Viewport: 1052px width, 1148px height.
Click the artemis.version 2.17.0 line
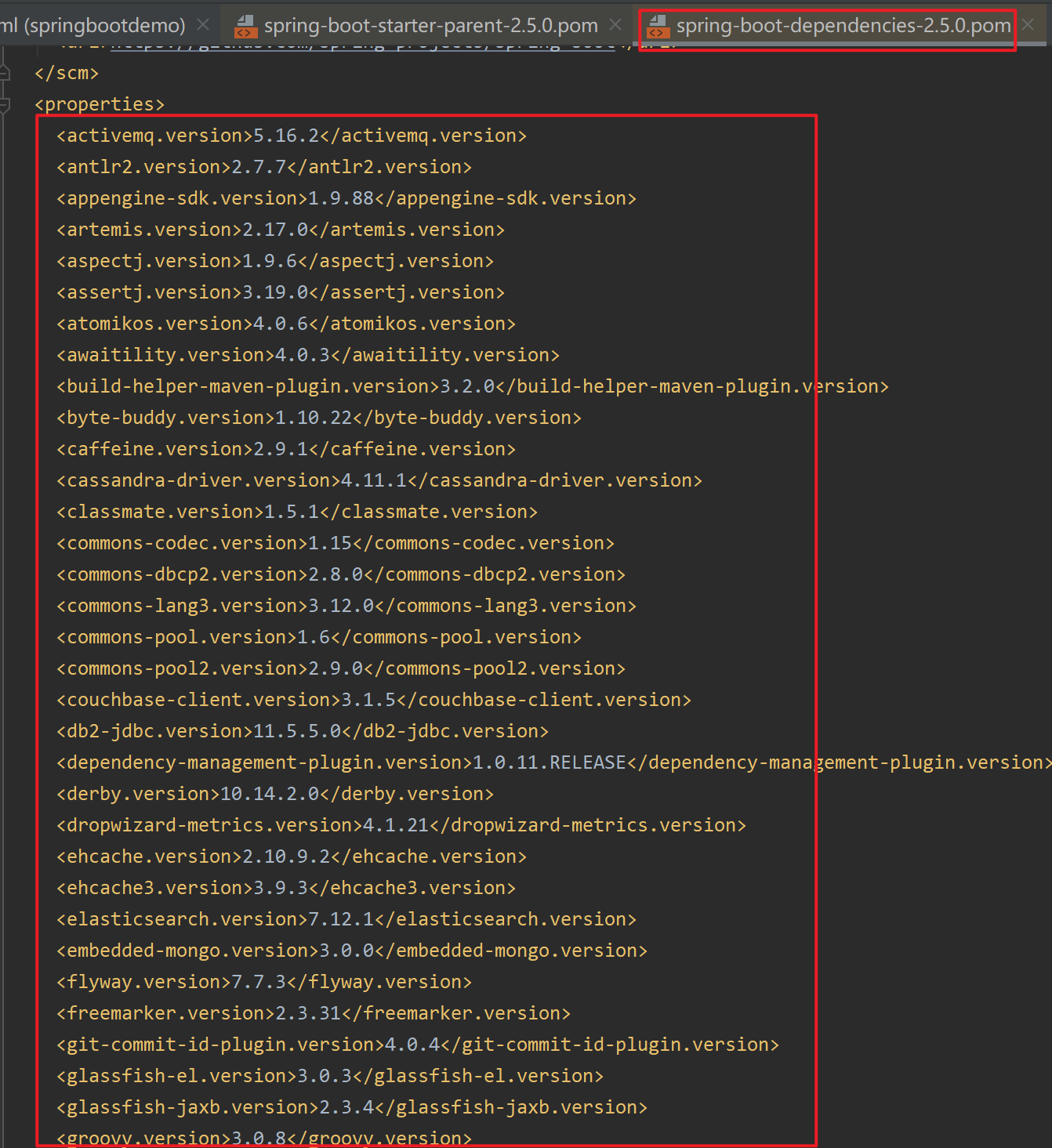point(281,230)
